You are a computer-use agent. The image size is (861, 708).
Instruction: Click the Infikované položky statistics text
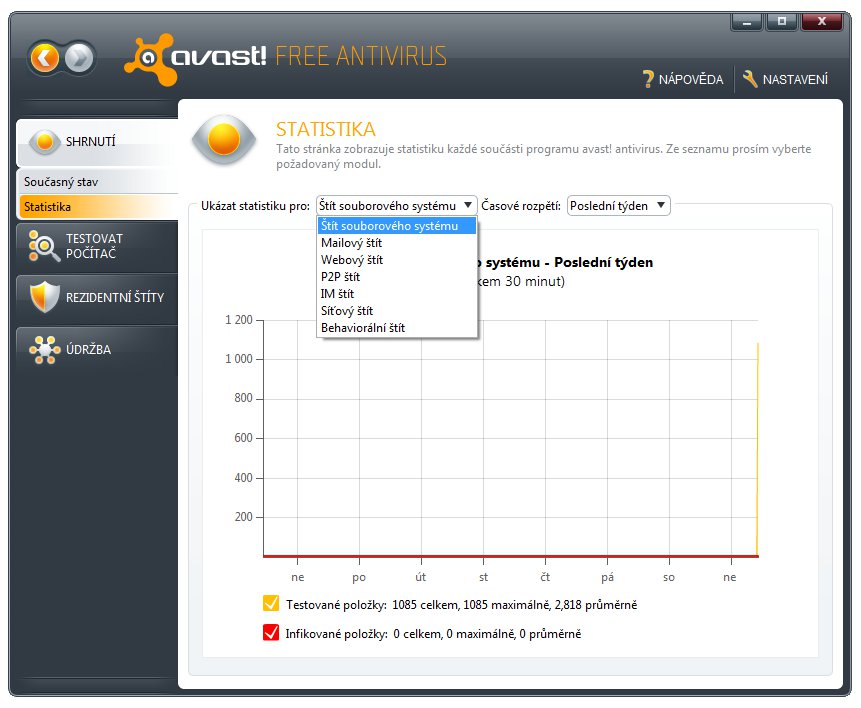click(433, 634)
